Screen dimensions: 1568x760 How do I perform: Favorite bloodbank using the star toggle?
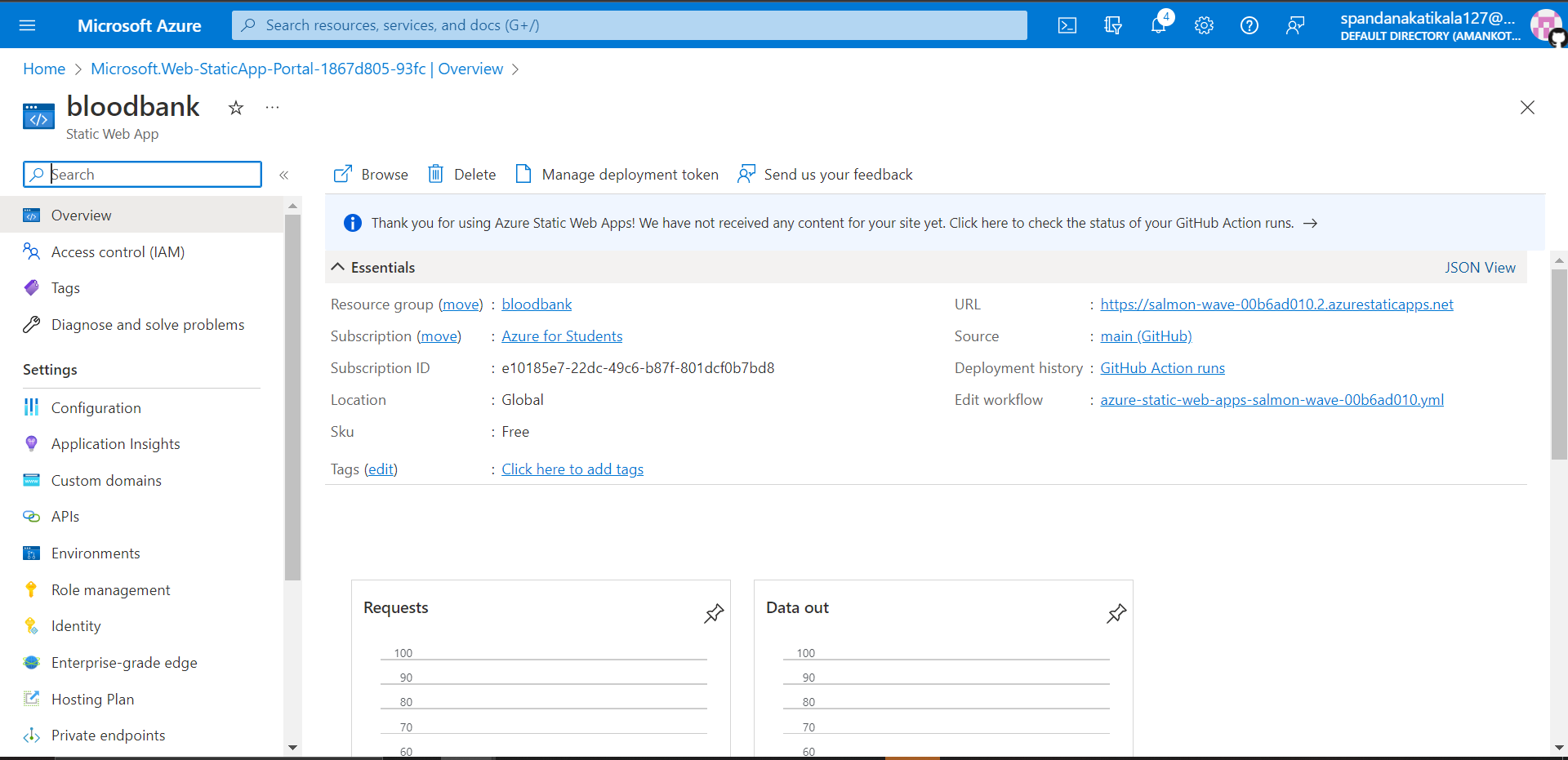coord(235,107)
